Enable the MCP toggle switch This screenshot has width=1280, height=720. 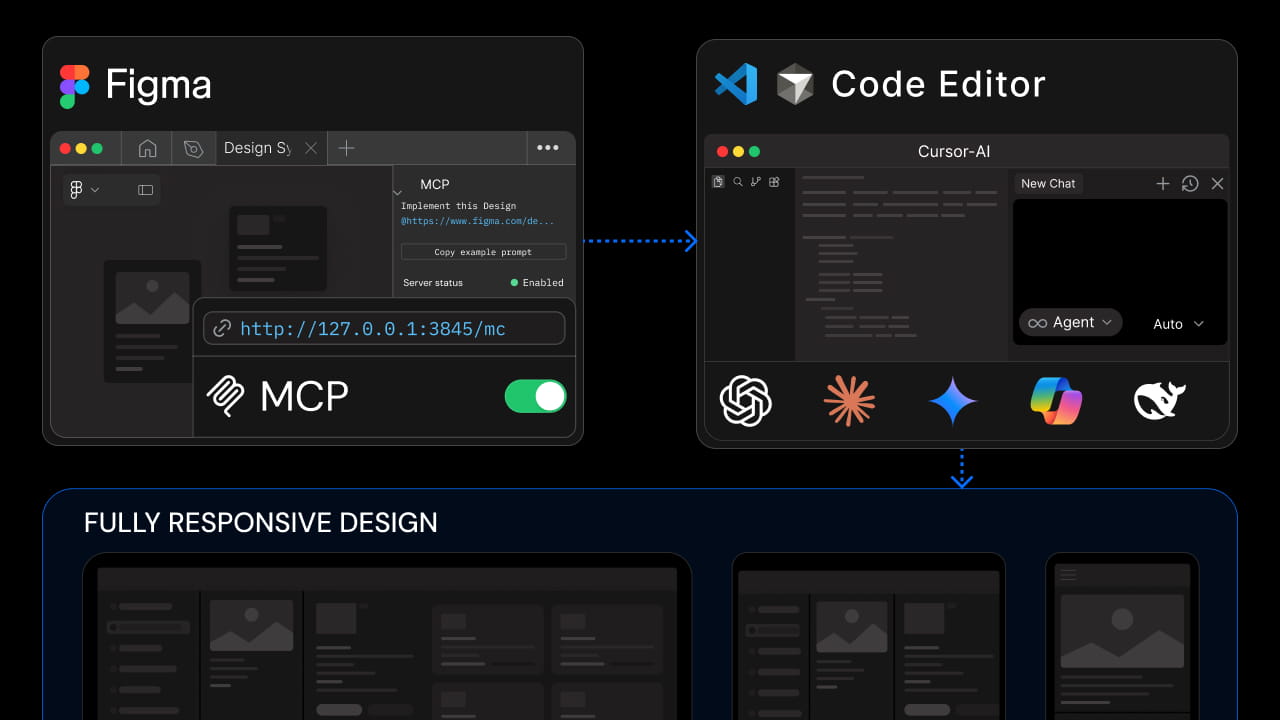tap(535, 396)
